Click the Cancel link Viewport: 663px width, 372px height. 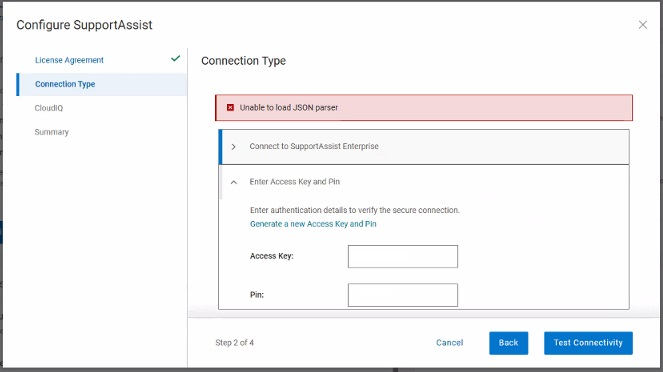[x=449, y=343]
